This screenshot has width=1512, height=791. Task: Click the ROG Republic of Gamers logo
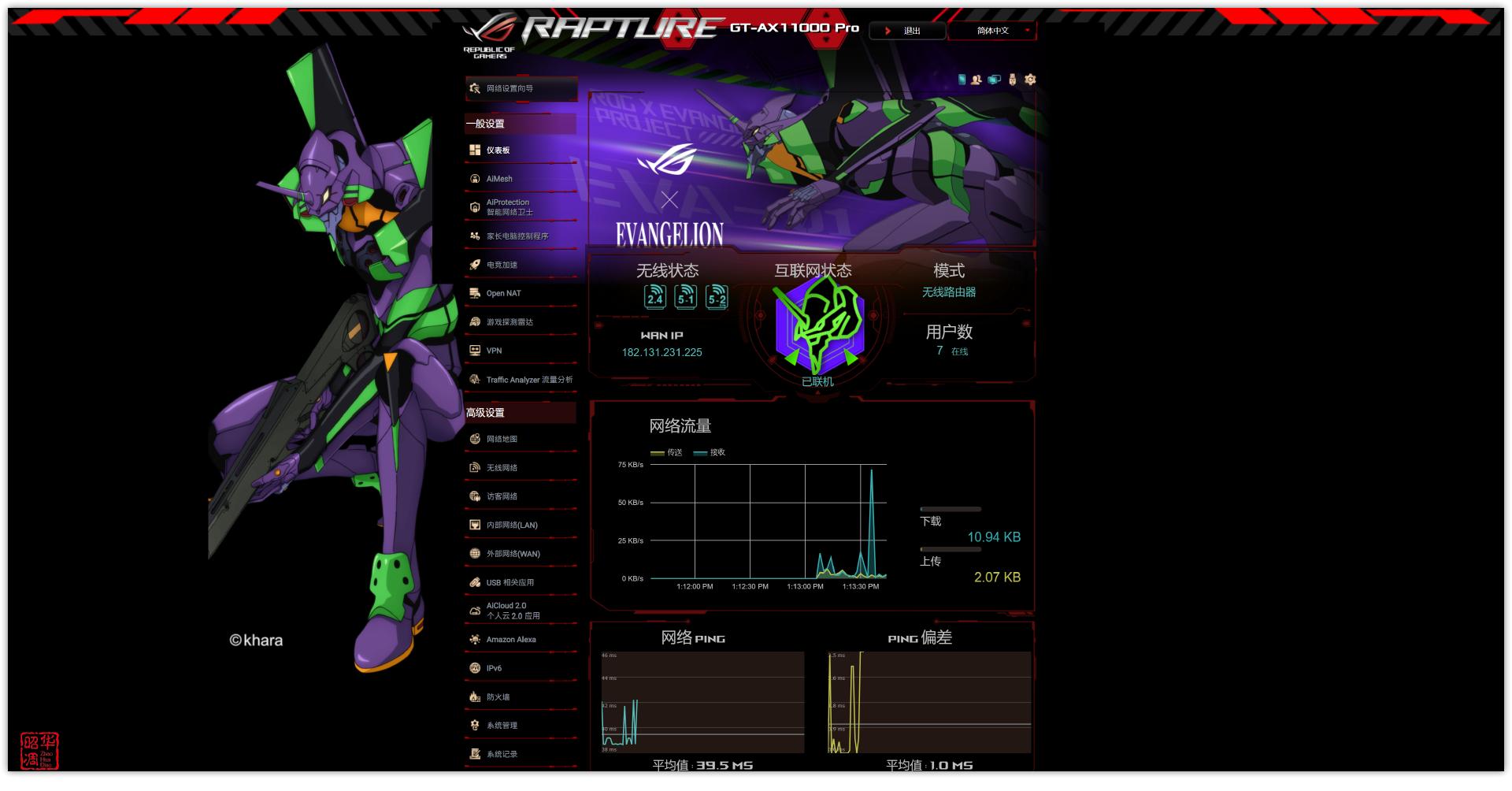click(x=489, y=37)
